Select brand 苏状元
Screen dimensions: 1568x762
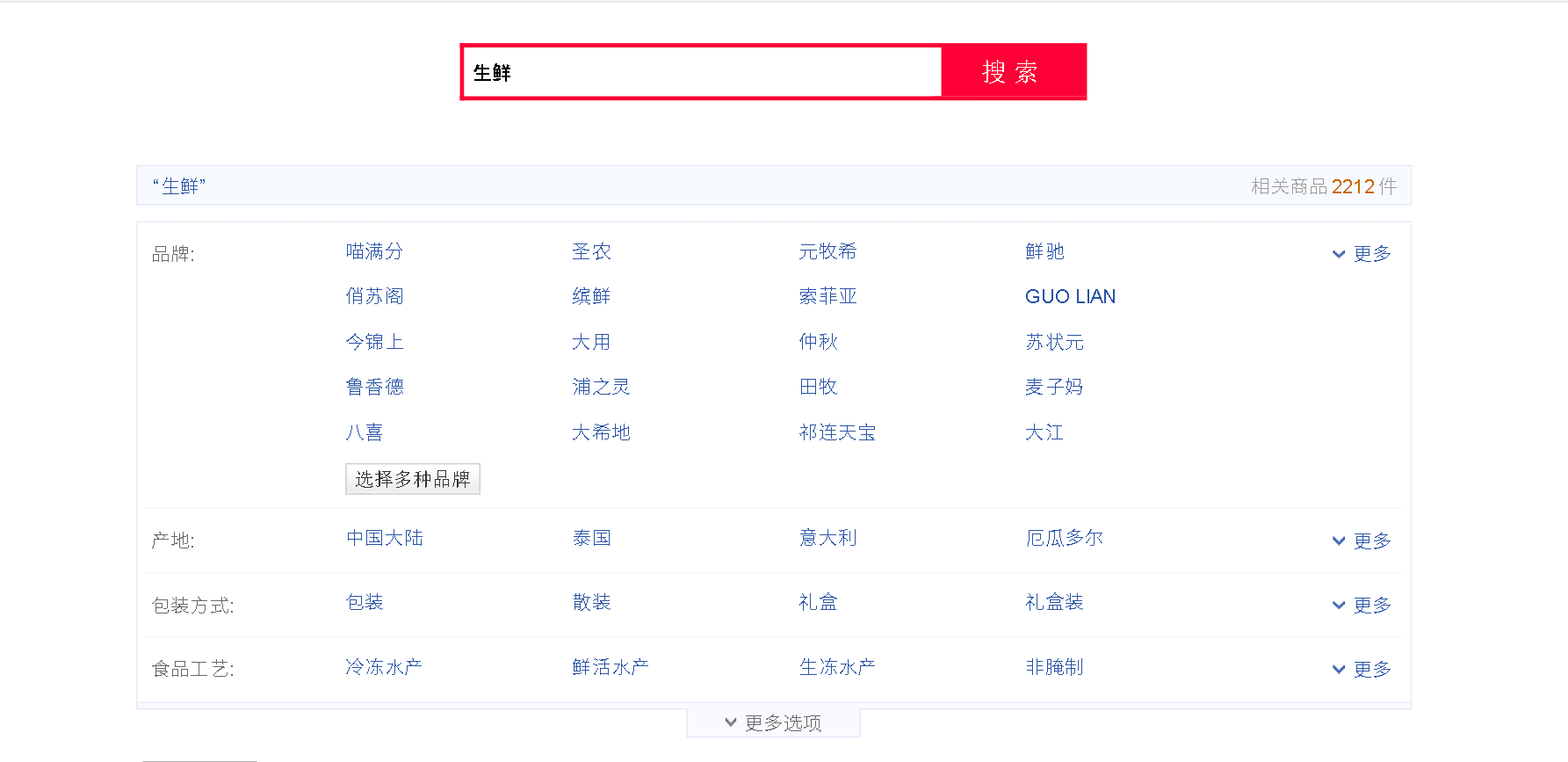(1054, 342)
